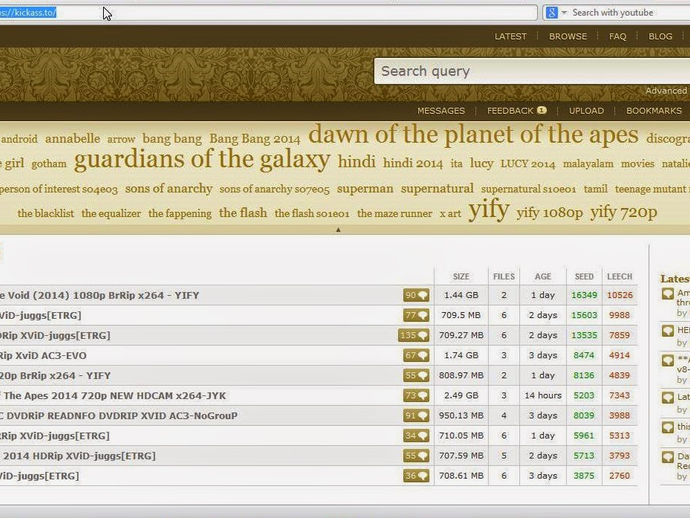Open the 55 comments badge on 808.97 MB row
690x518 pixels.
click(416, 375)
